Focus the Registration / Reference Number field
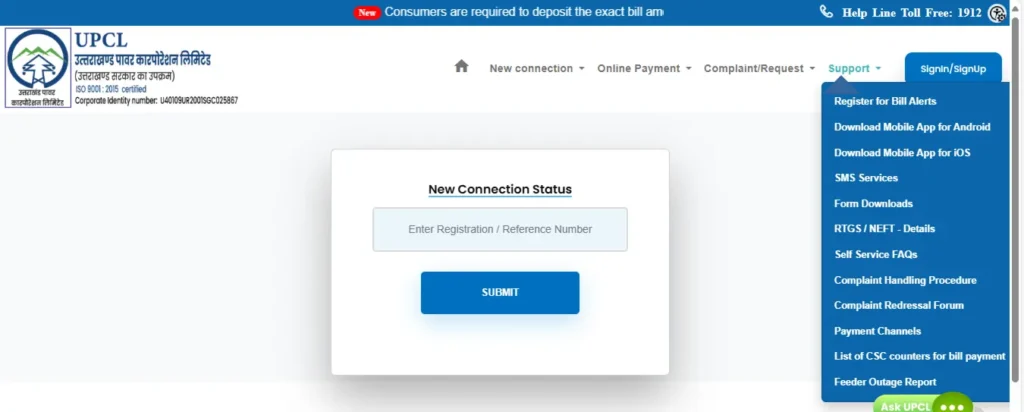This screenshot has height=412, width=1024. [x=500, y=229]
